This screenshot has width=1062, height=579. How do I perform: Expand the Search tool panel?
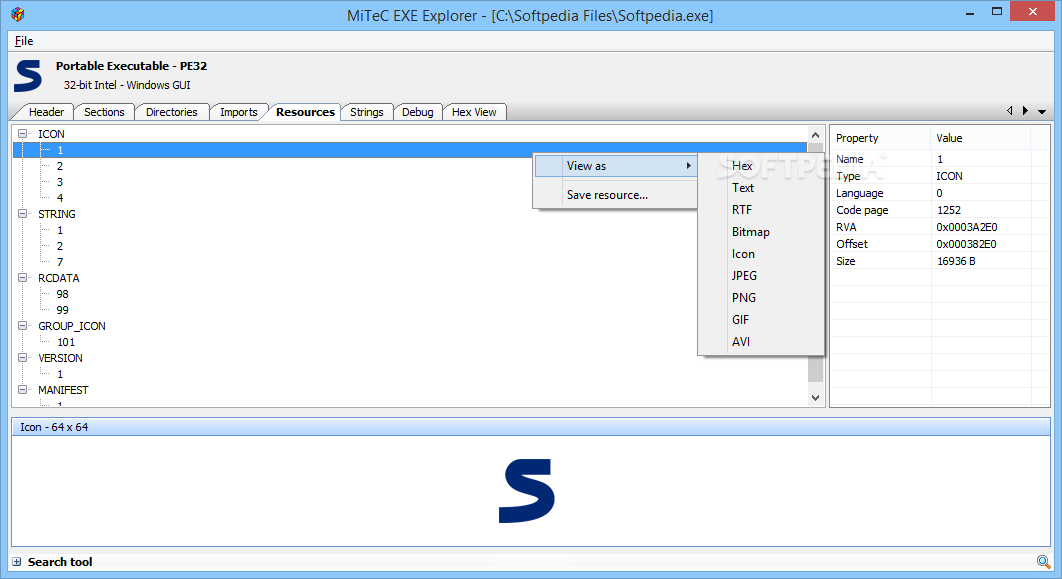17,561
